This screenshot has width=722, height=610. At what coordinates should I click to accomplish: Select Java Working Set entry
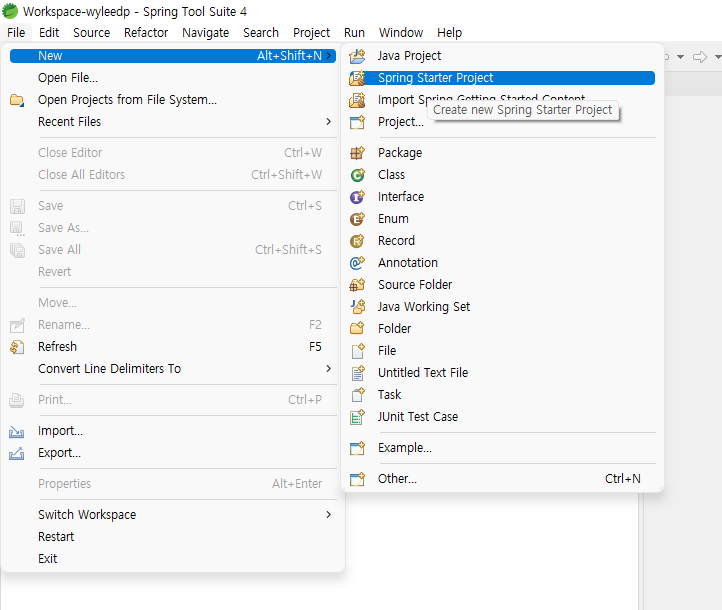click(502, 307)
